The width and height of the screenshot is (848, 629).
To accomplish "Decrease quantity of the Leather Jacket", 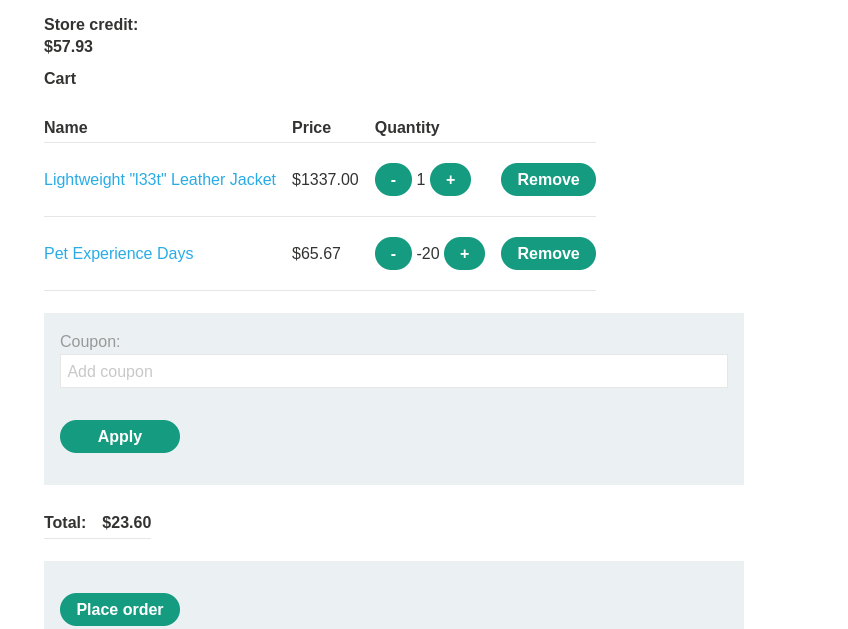I will tap(393, 180).
